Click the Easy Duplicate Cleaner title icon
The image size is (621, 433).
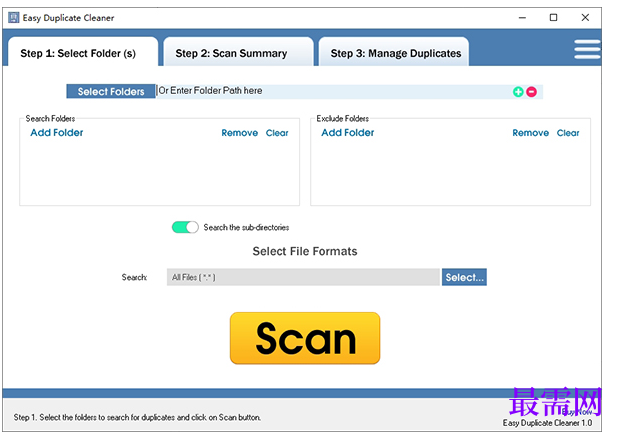[x=13, y=17]
